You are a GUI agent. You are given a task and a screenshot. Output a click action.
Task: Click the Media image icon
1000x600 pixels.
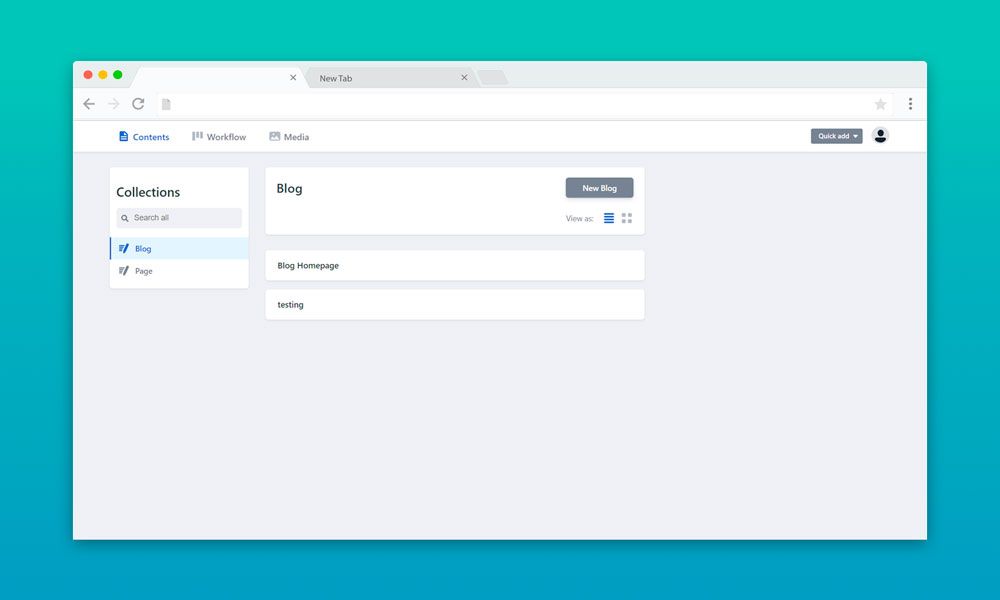[275, 136]
